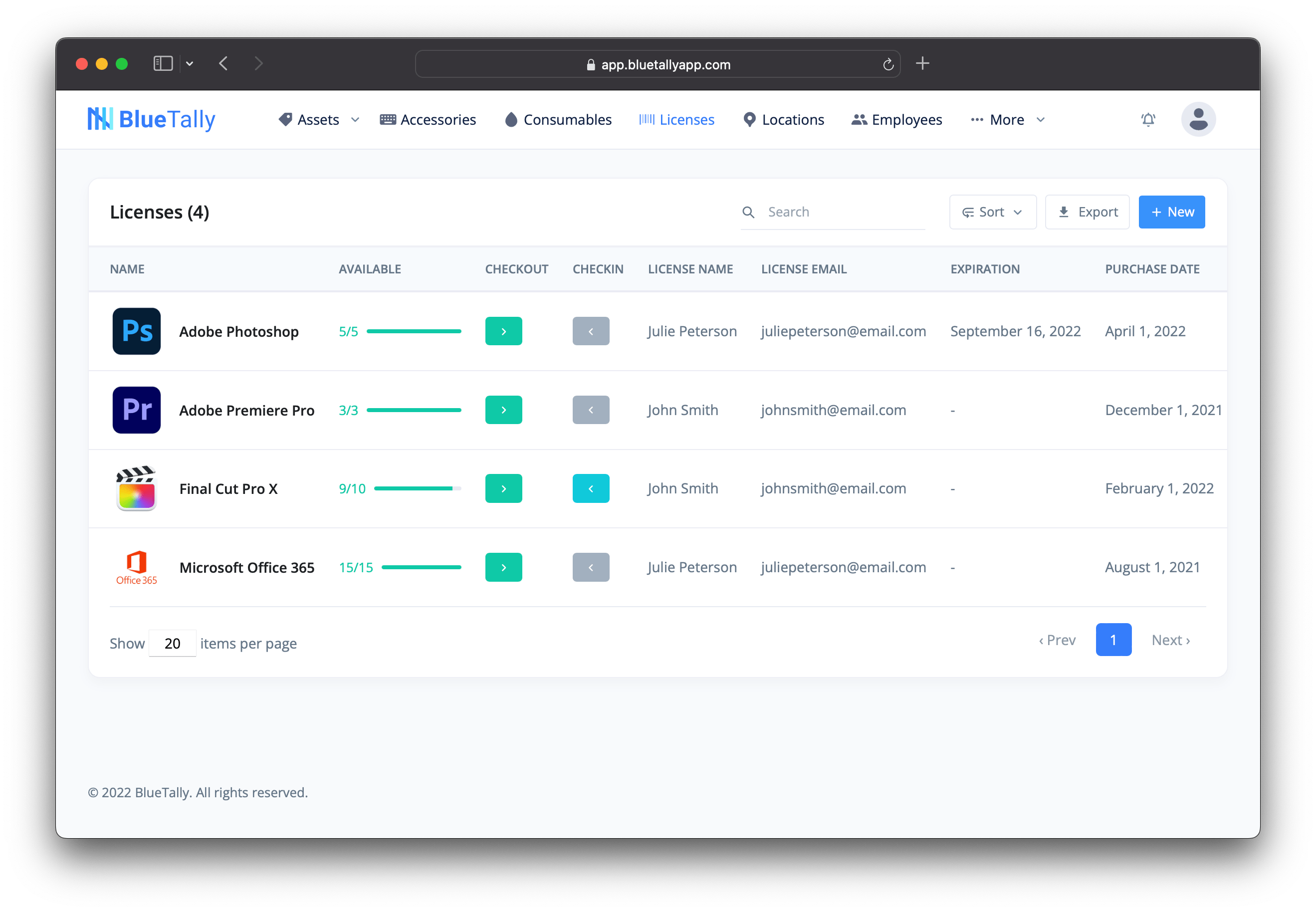Create a new license with the New button
Screen dimensions: 1316x912
pyautogui.click(x=1171, y=212)
